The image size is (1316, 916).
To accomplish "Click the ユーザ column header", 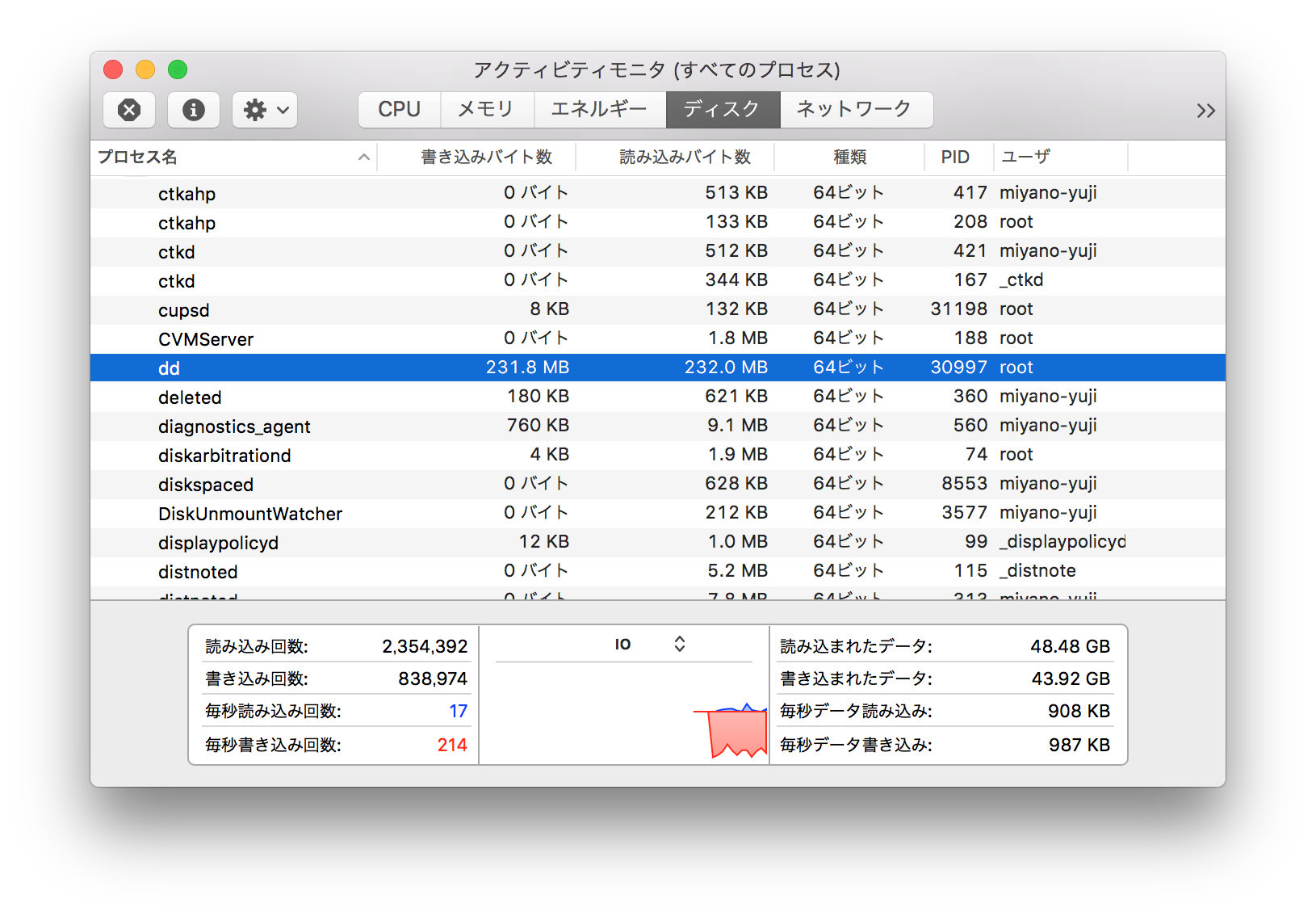I will [1025, 157].
